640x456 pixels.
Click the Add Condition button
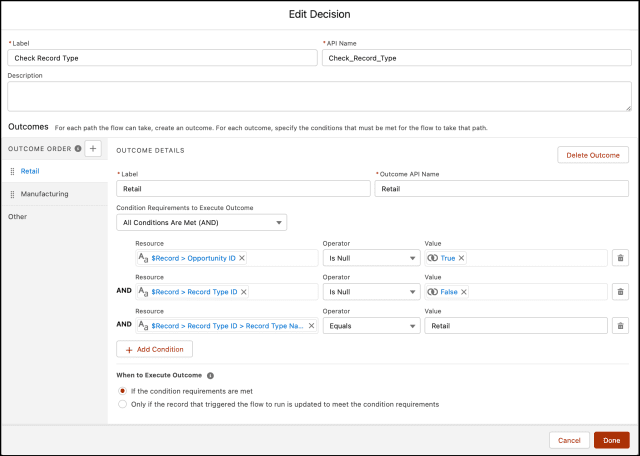click(155, 349)
